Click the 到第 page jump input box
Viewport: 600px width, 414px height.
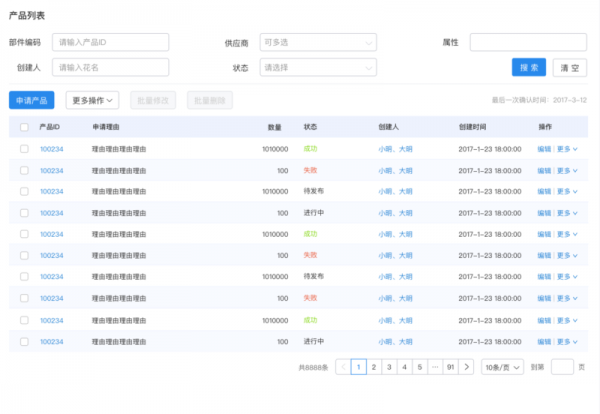562,367
